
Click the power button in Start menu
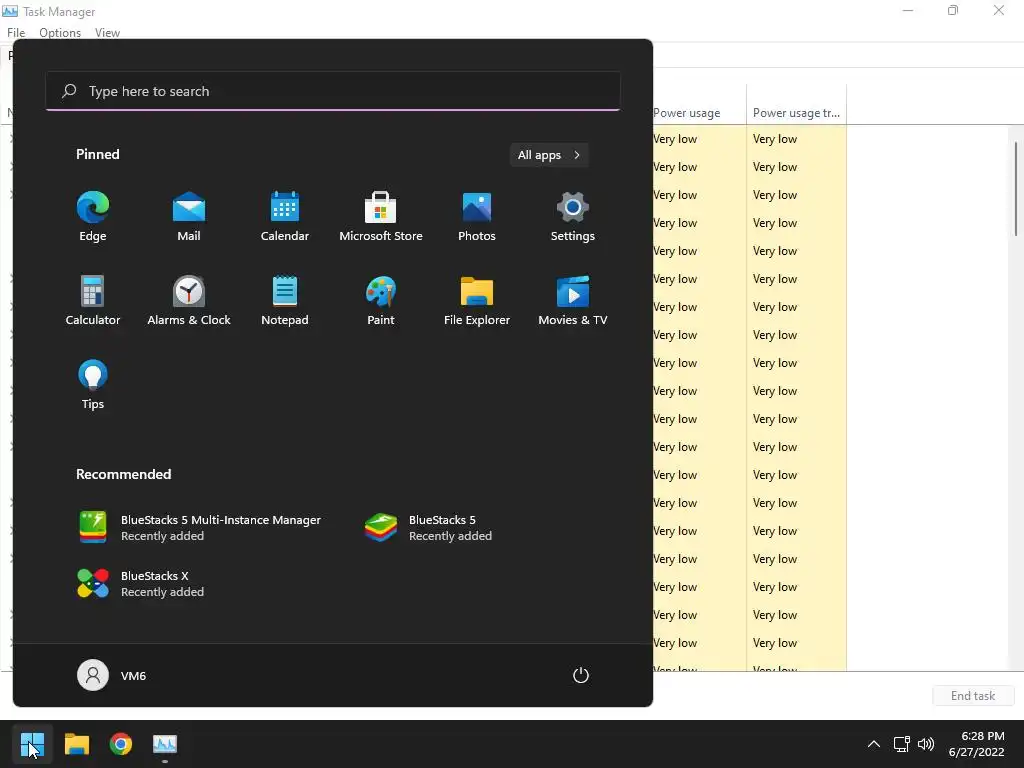tap(581, 675)
